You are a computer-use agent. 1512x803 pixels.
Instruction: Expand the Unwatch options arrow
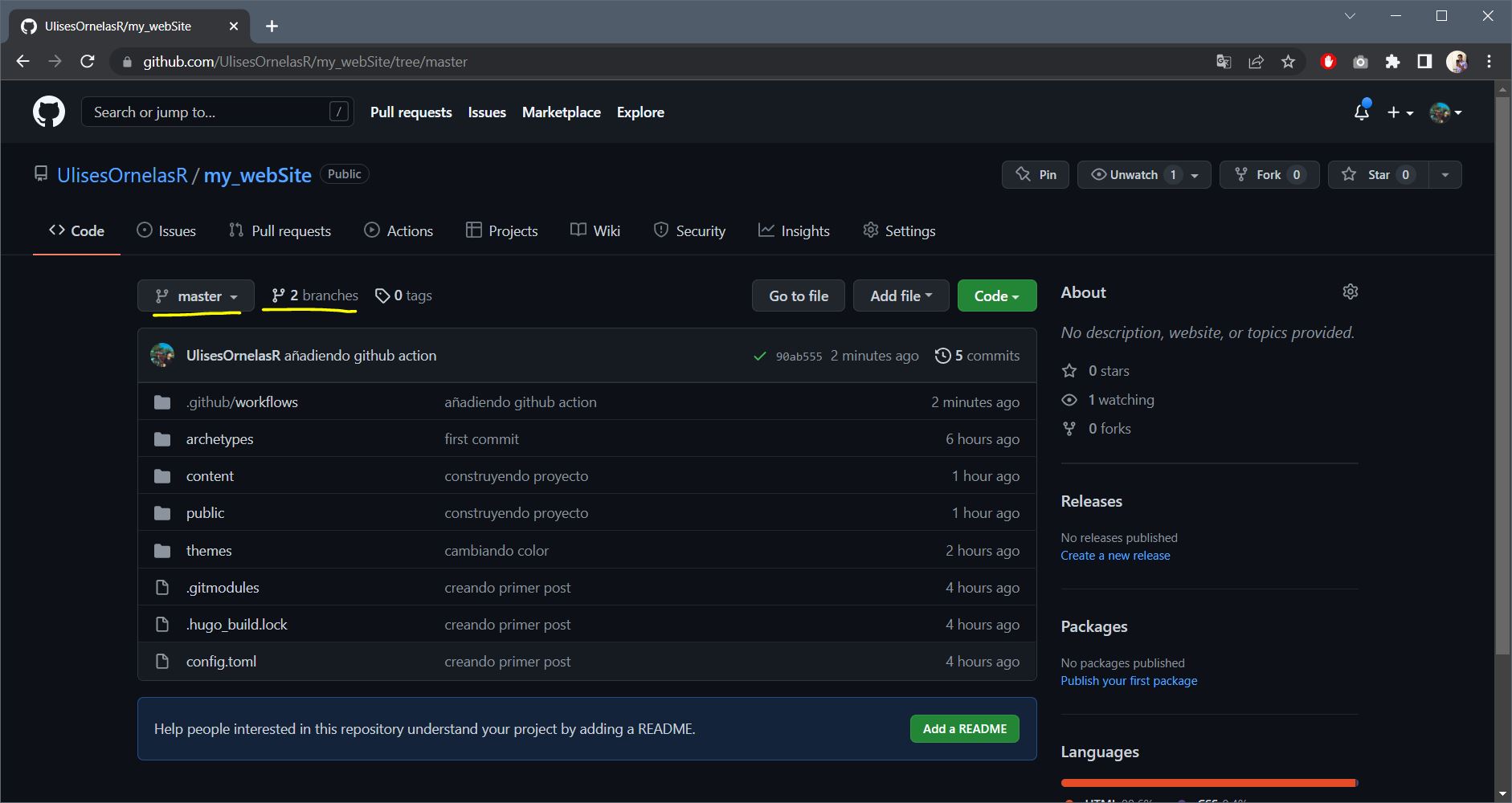1195,175
